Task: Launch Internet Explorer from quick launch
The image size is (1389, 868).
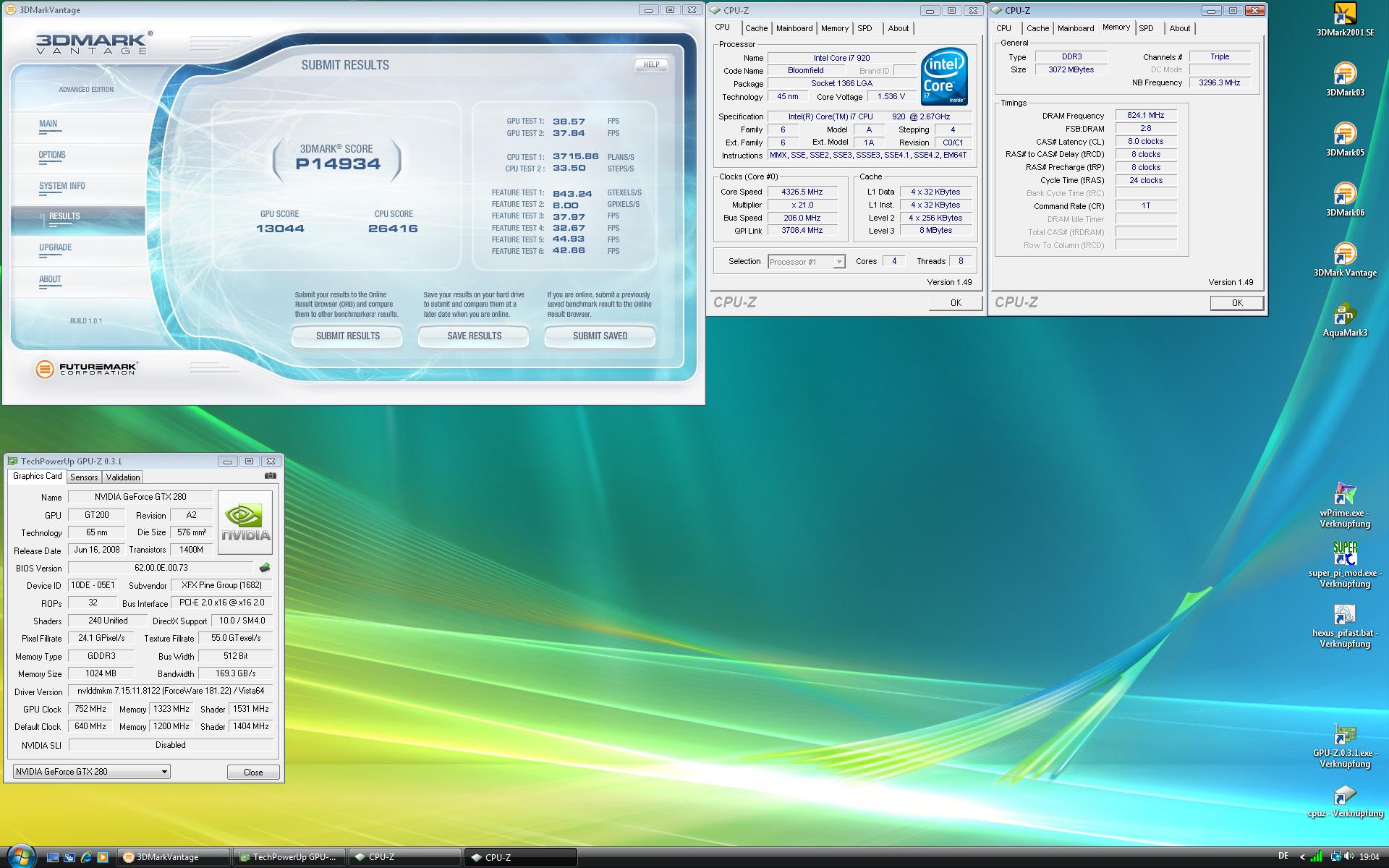Action: coord(86,857)
